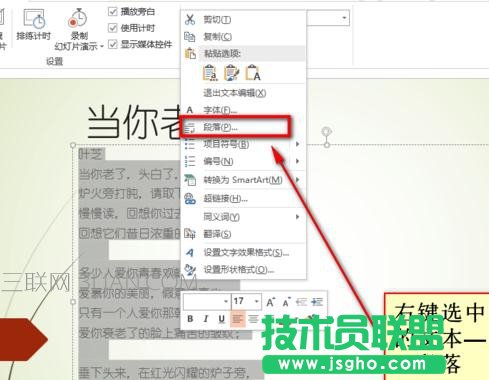Click the Translate icon
The height and width of the screenshot is (380, 489).
pyautogui.click(x=190, y=234)
